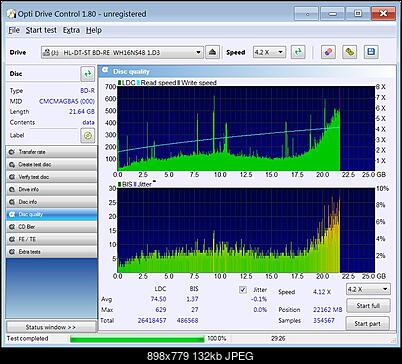
Task: Click the Position value 22162 MB
Action: 327,310
